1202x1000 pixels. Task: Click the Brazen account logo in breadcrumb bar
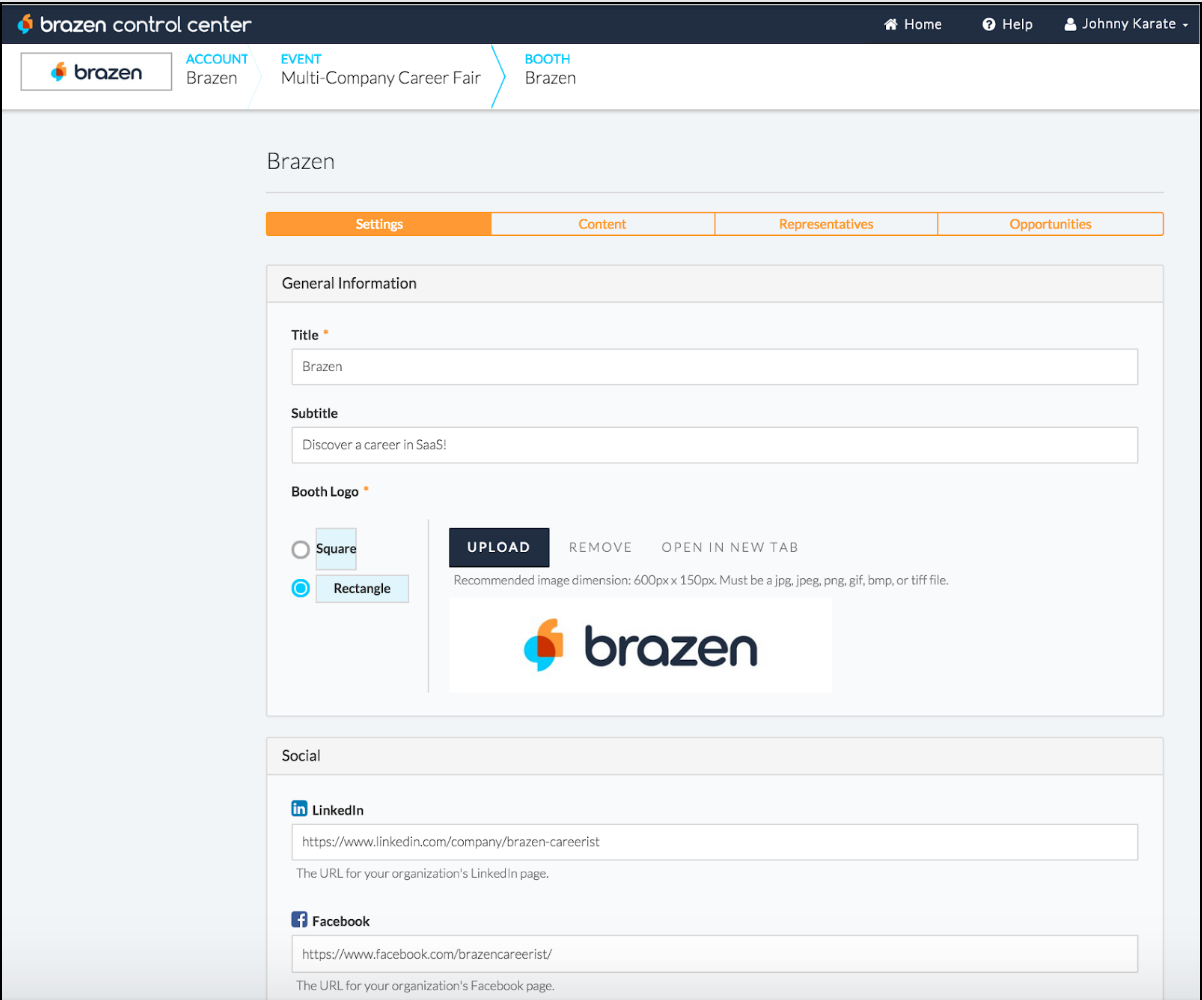click(96, 71)
